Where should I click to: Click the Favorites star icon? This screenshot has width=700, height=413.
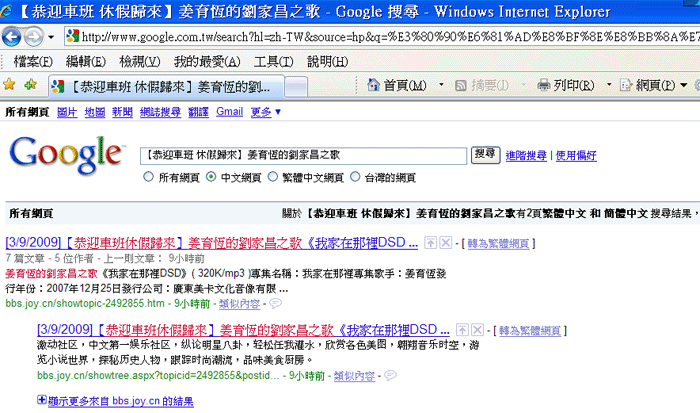point(9,84)
